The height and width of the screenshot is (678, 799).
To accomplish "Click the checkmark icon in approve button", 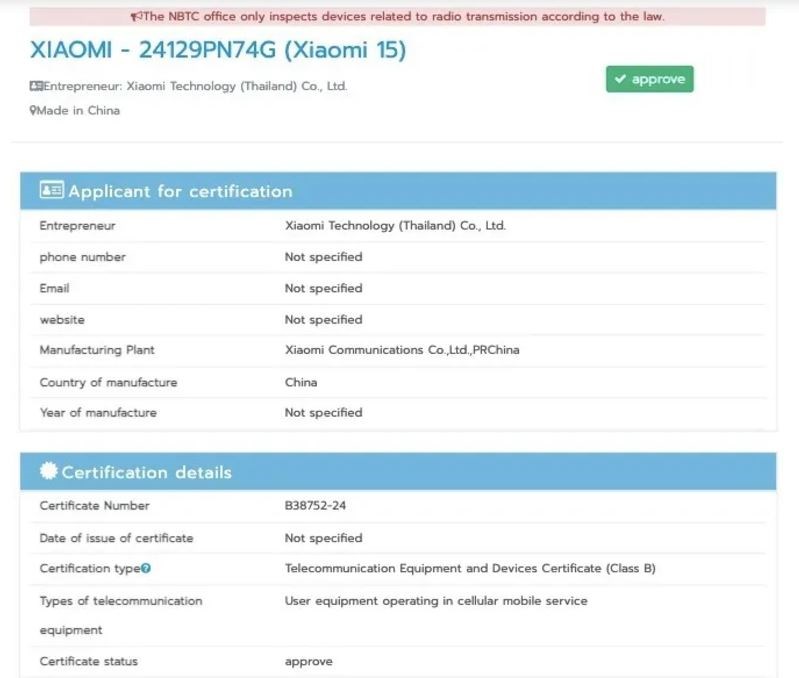I will (x=620, y=79).
